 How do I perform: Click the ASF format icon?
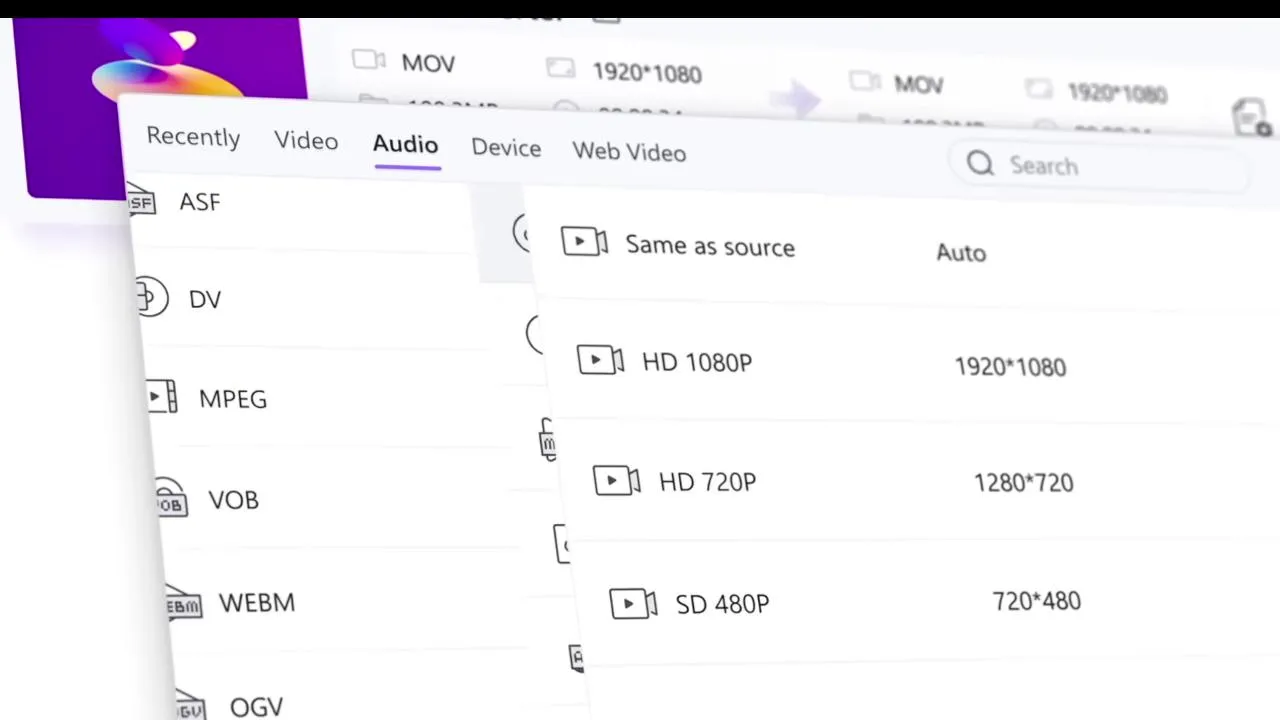(x=142, y=203)
